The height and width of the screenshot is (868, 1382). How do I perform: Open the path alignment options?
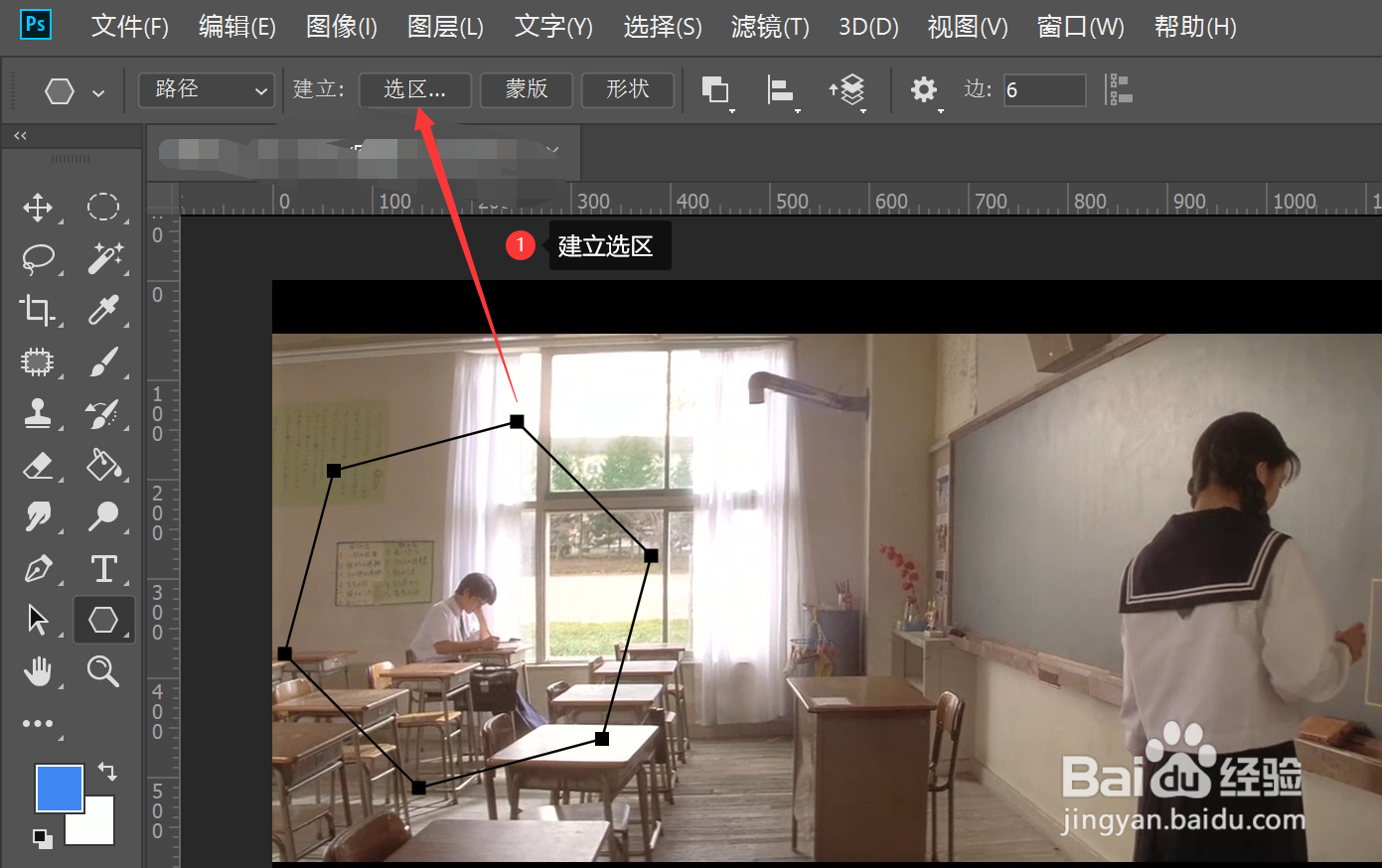pyautogui.click(x=782, y=90)
